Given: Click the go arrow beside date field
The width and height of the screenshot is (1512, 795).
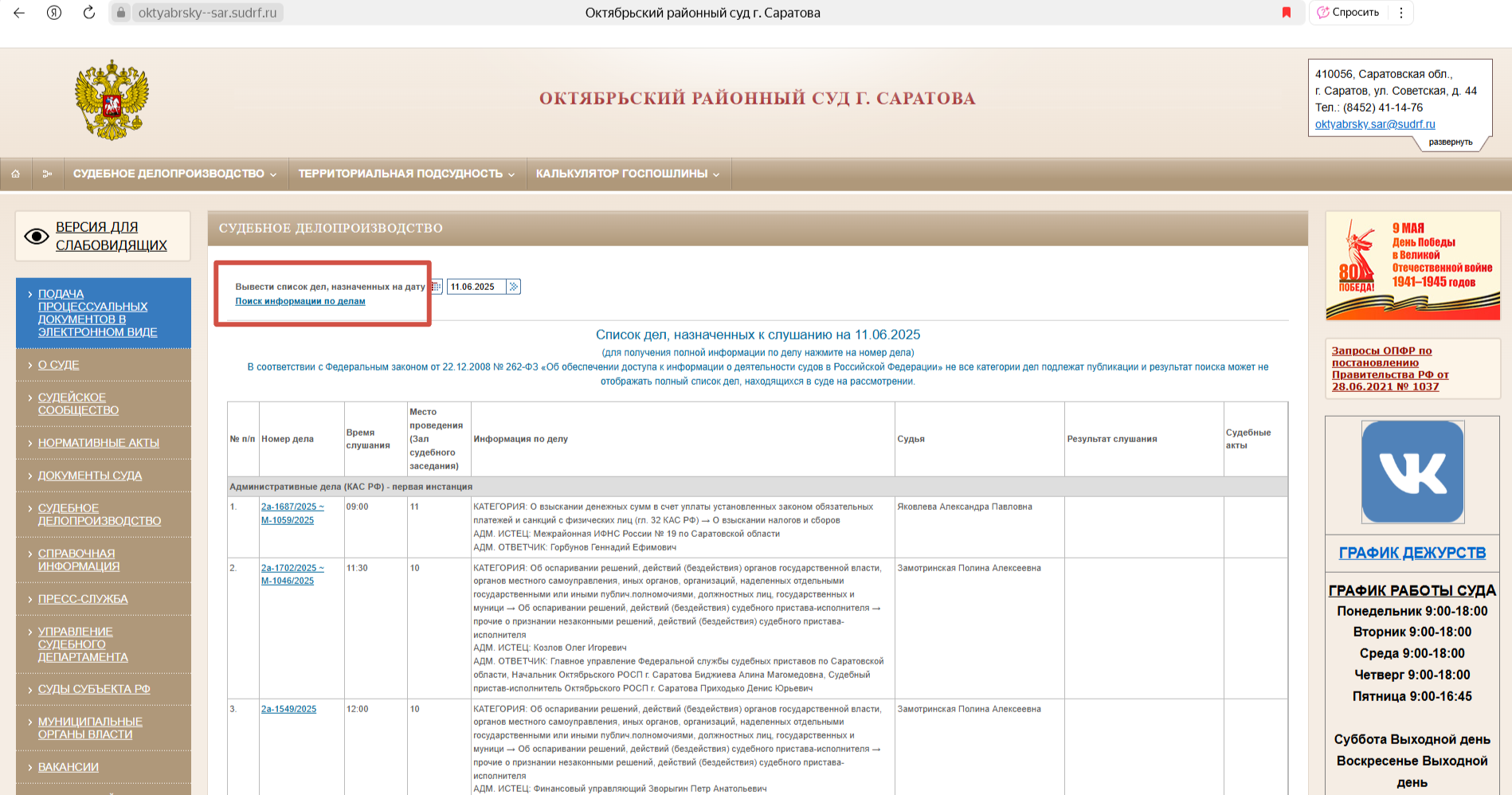Looking at the screenshot, I should coord(514,287).
